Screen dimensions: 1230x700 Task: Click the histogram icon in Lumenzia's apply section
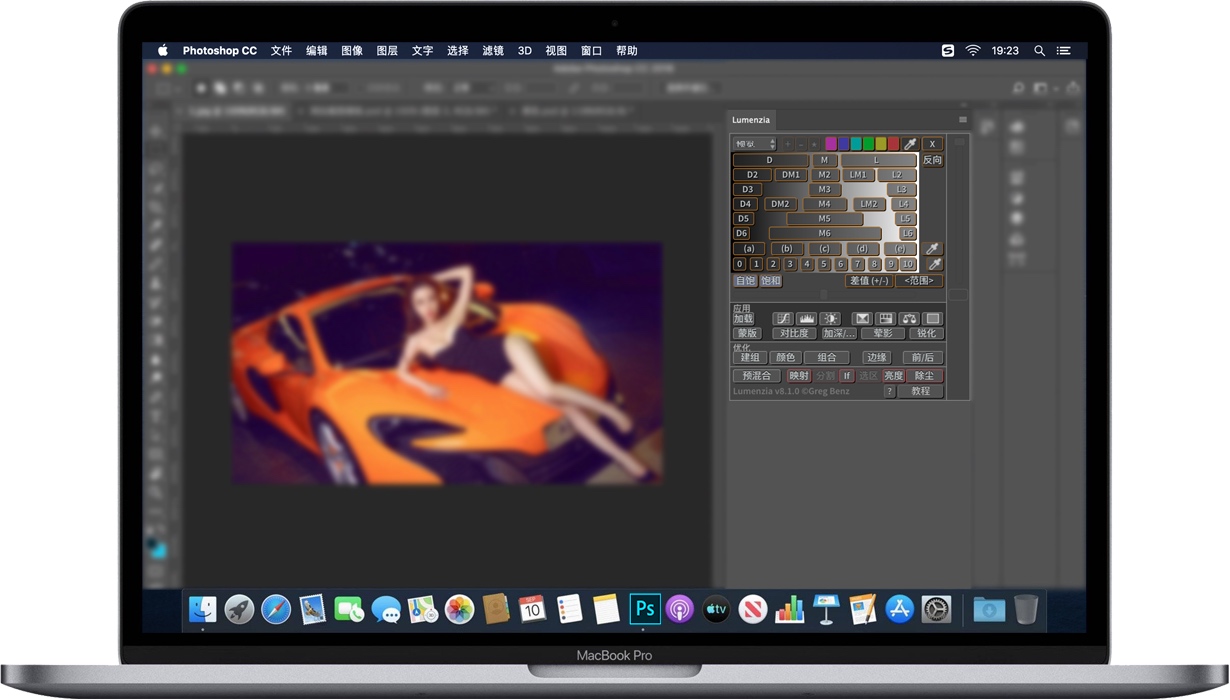click(x=806, y=318)
